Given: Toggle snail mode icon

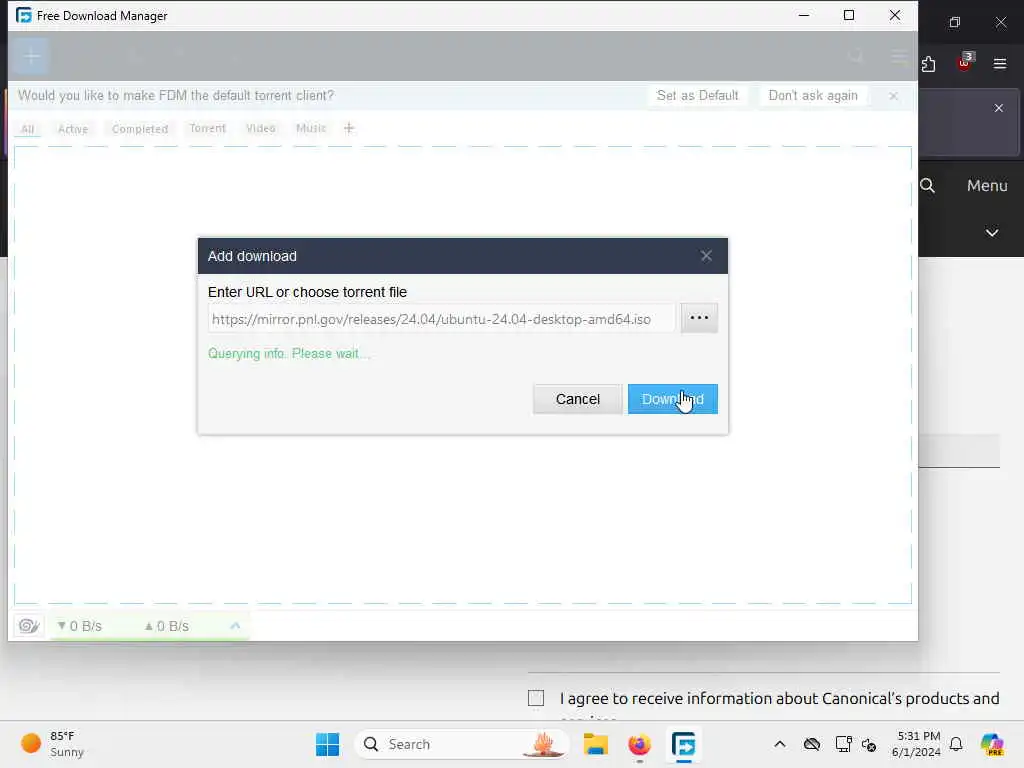Looking at the screenshot, I should pyautogui.click(x=29, y=626).
